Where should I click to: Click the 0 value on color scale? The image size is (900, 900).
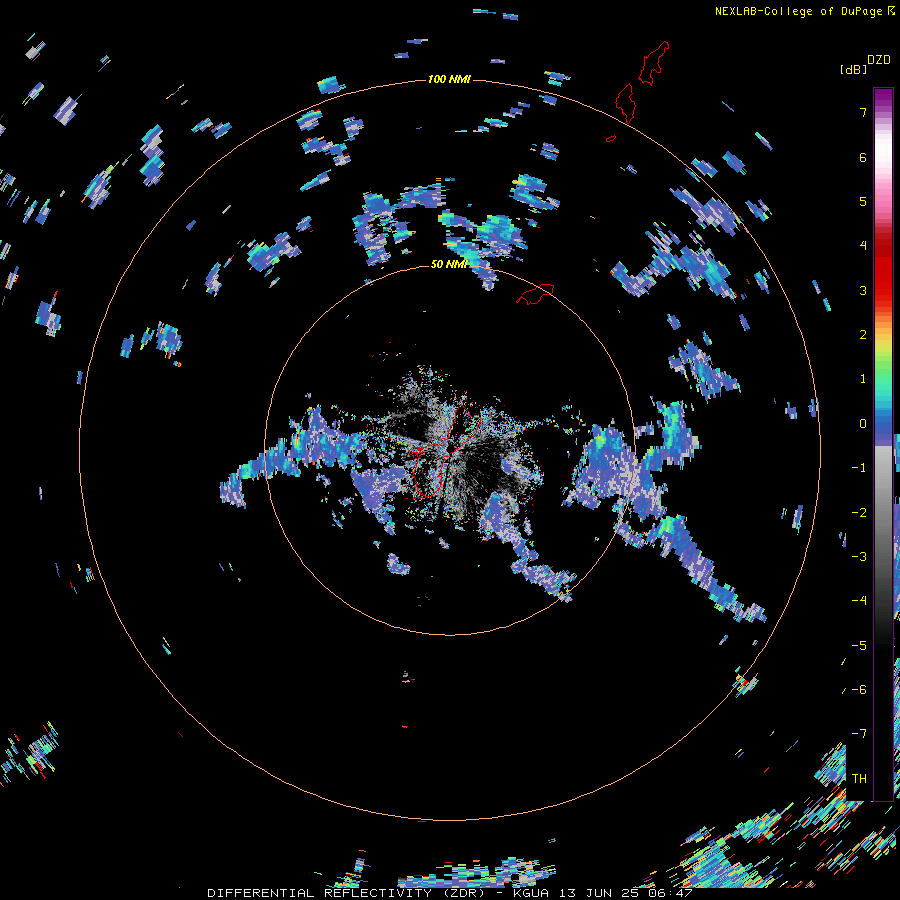click(x=863, y=424)
